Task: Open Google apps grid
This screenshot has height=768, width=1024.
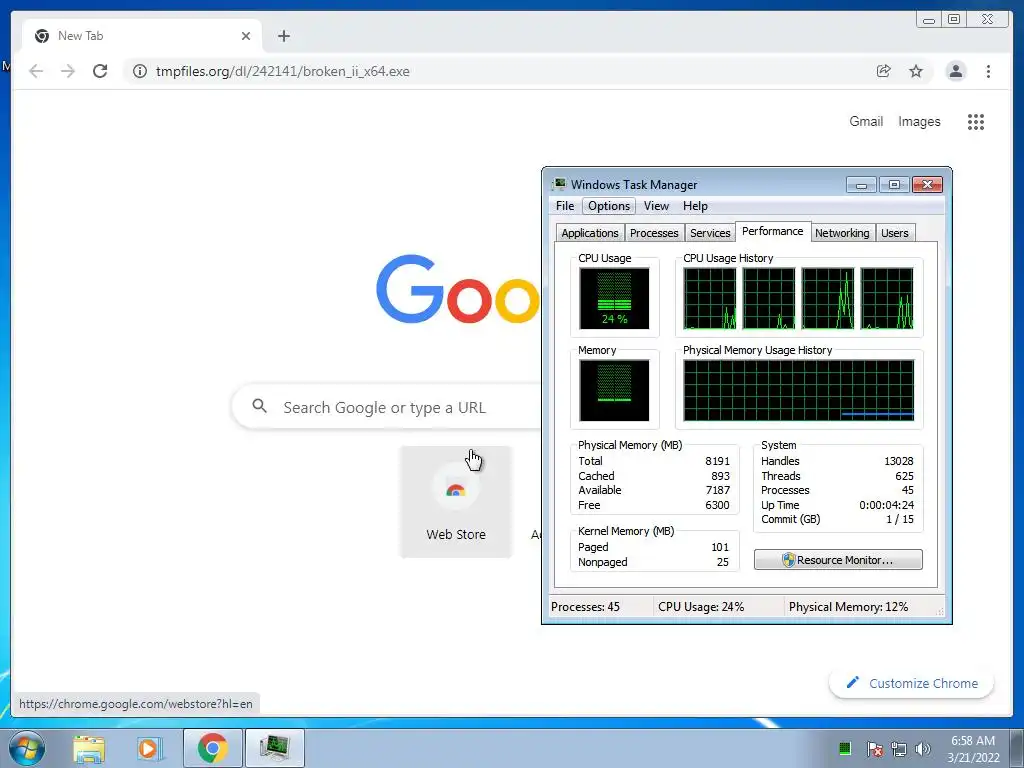Action: 976,121
